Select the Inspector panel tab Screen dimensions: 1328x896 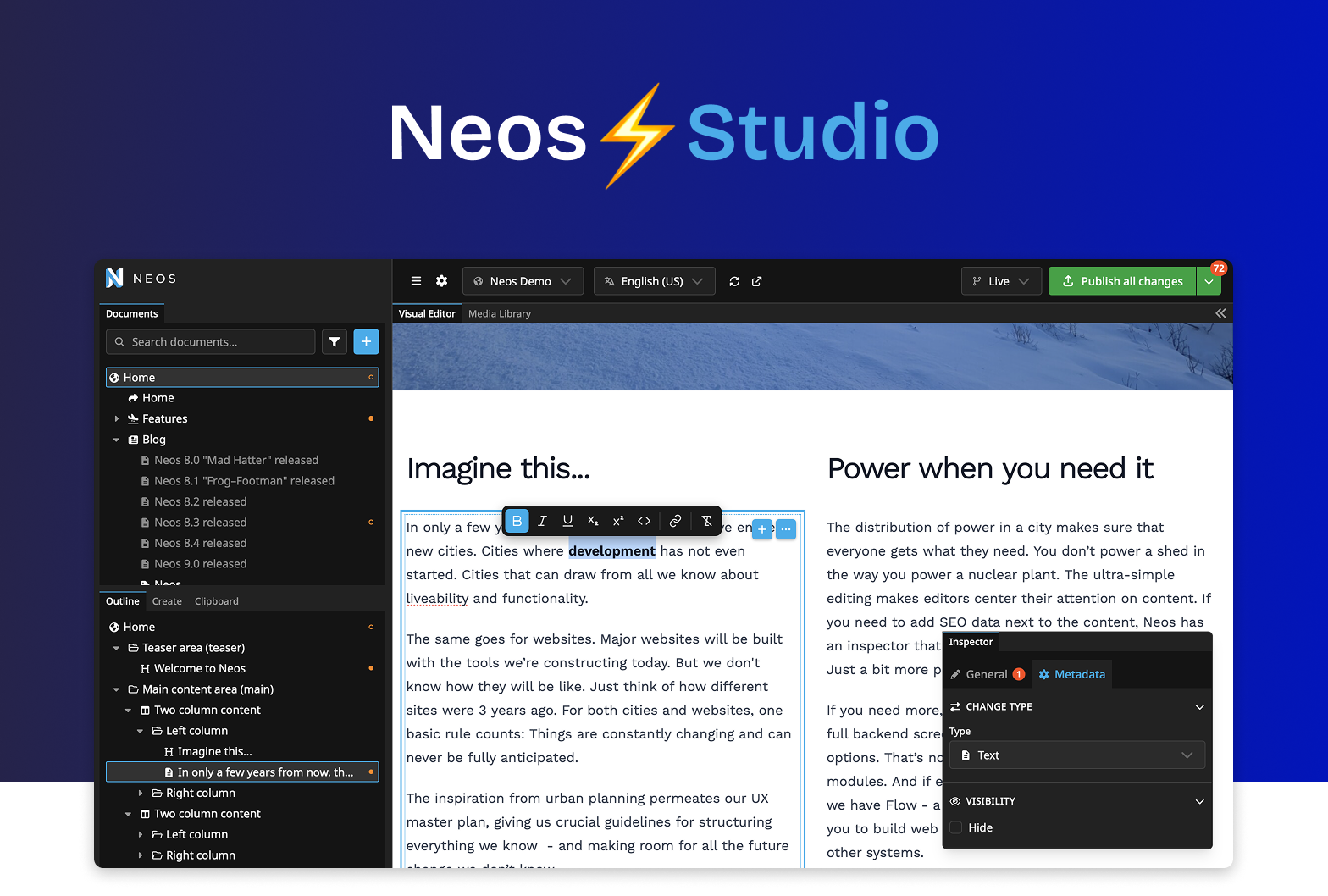pyautogui.click(x=971, y=642)
